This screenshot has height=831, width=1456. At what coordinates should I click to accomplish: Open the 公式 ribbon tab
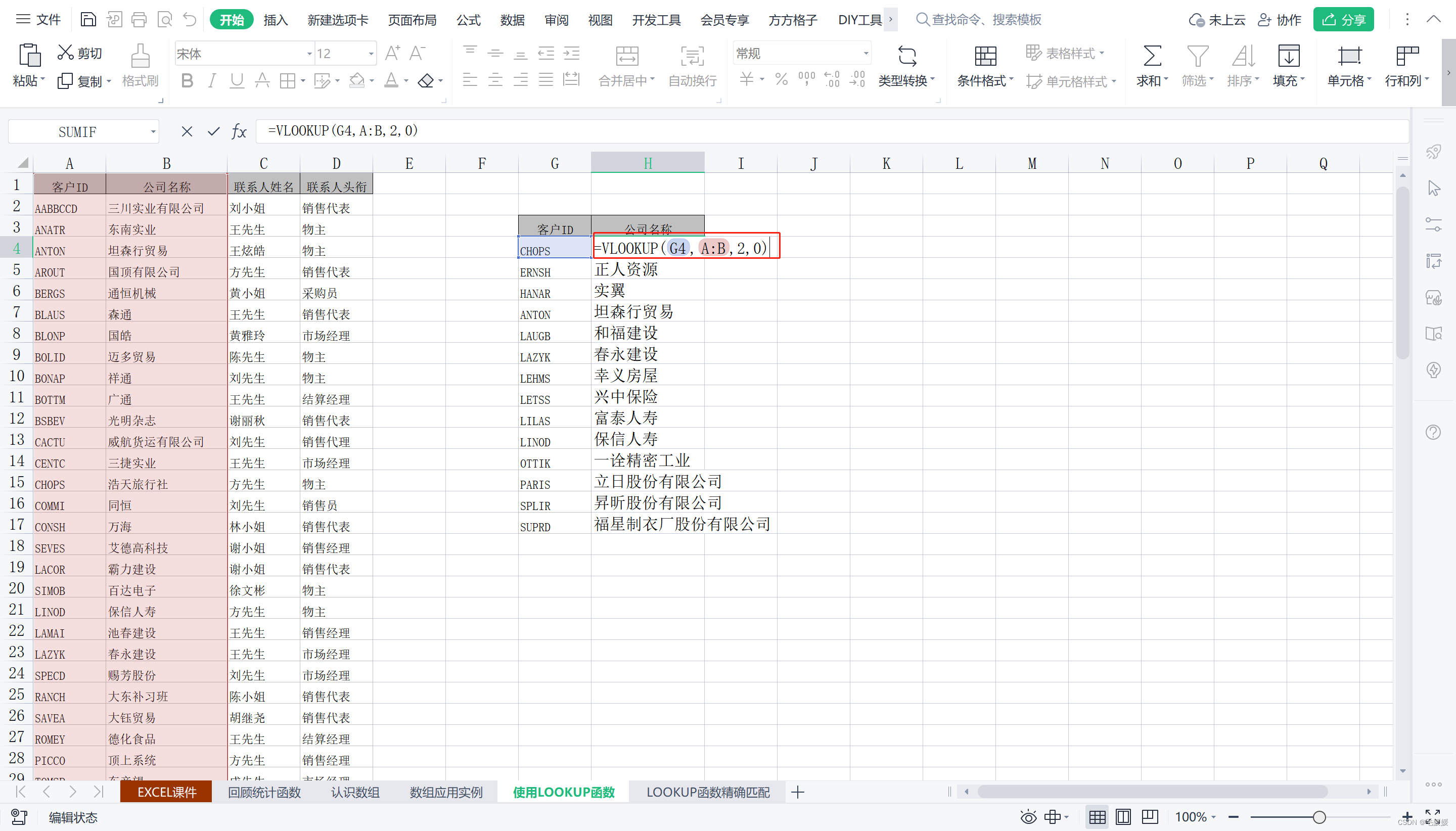(468, 20)
